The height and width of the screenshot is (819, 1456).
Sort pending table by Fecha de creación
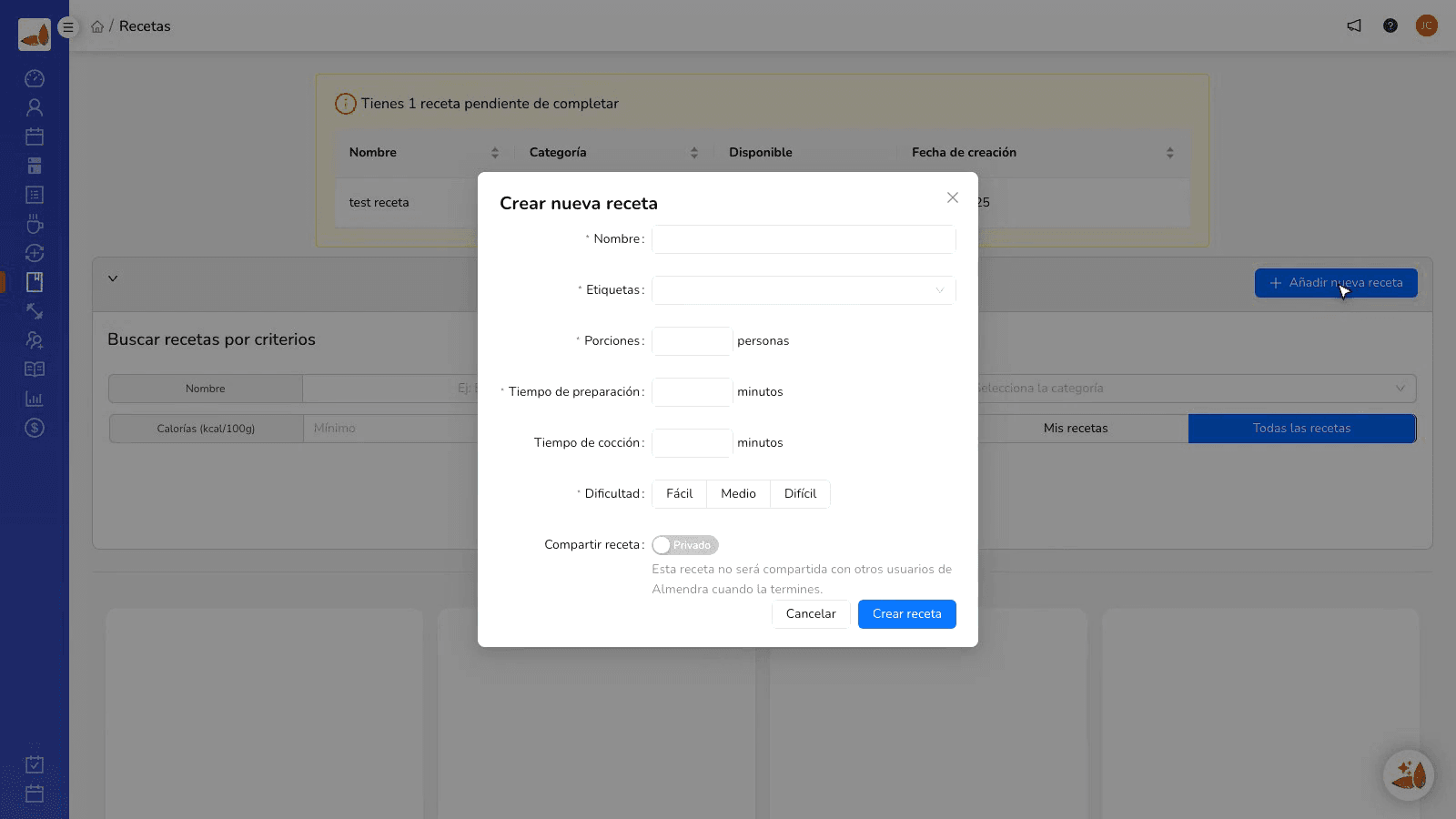click(x=1169, y=153)
